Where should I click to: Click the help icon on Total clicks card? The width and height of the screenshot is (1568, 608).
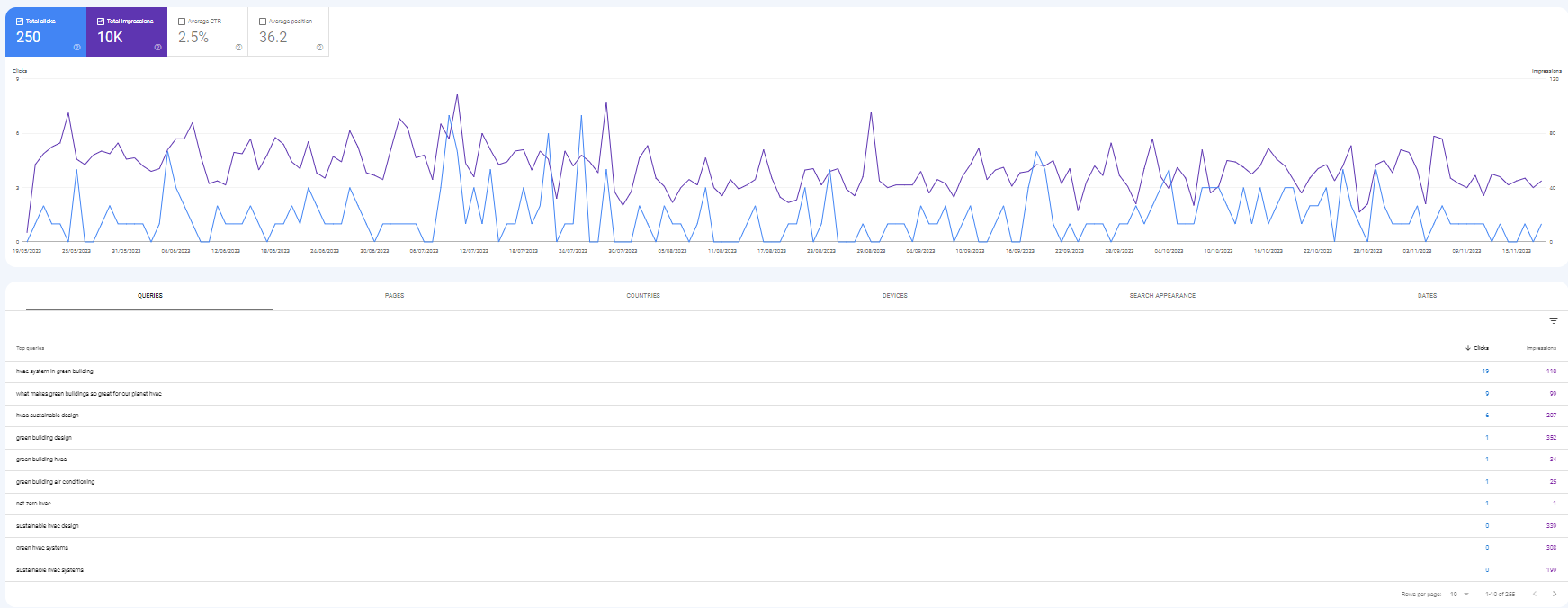[x=76, y=48]
